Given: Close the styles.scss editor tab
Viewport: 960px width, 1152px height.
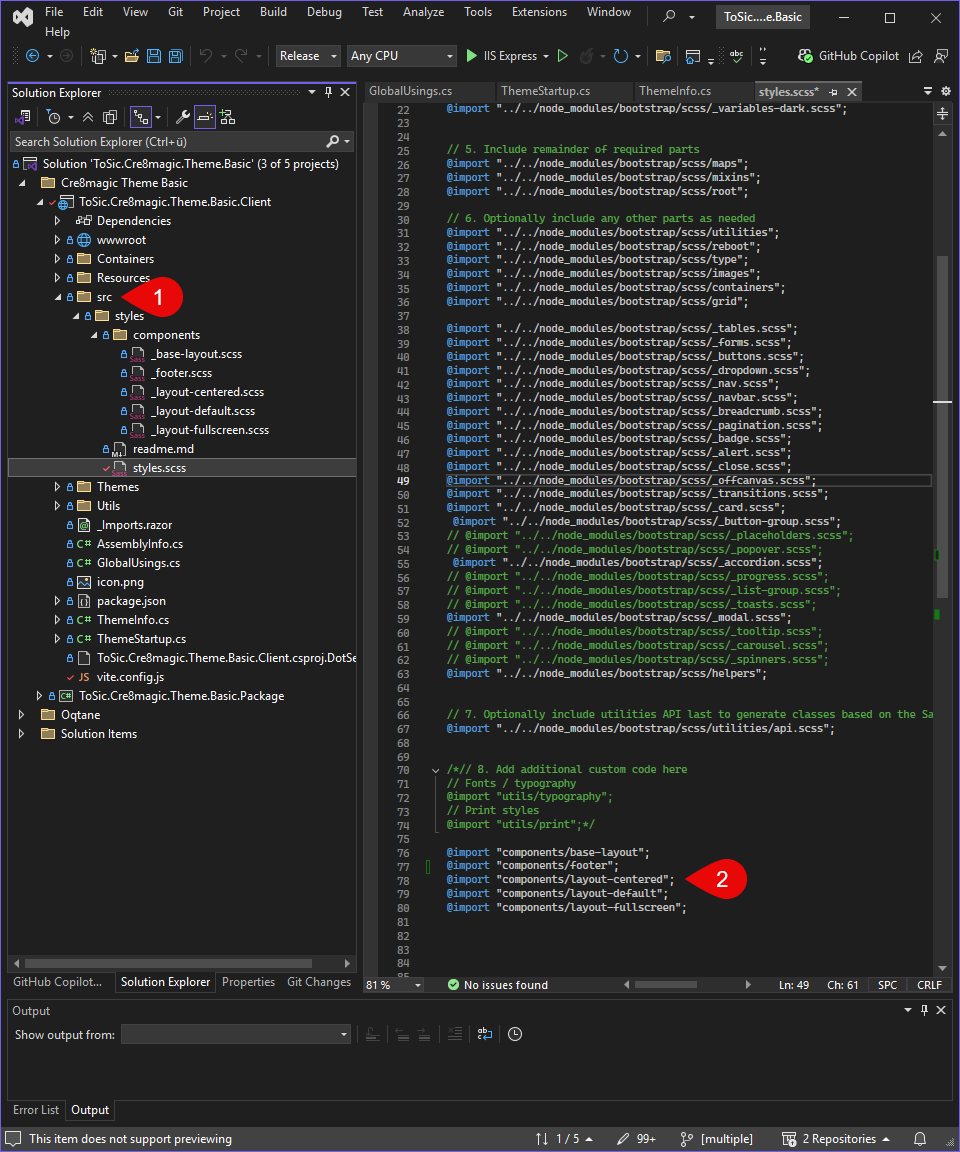Looking at the screenshot, I should point(852,92).
